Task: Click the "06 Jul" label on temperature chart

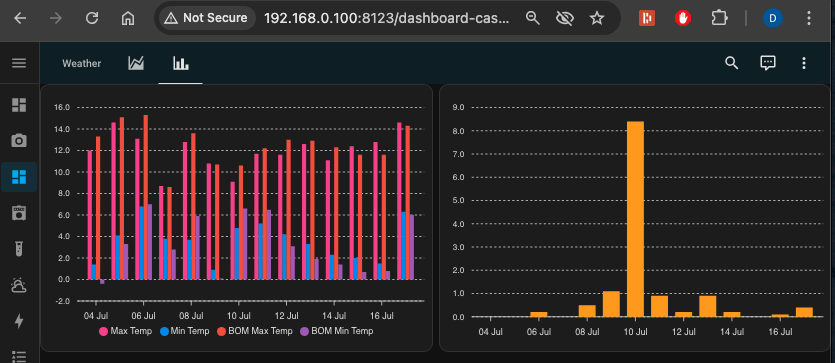Action: pyautogui.click(x=144, y=316)
